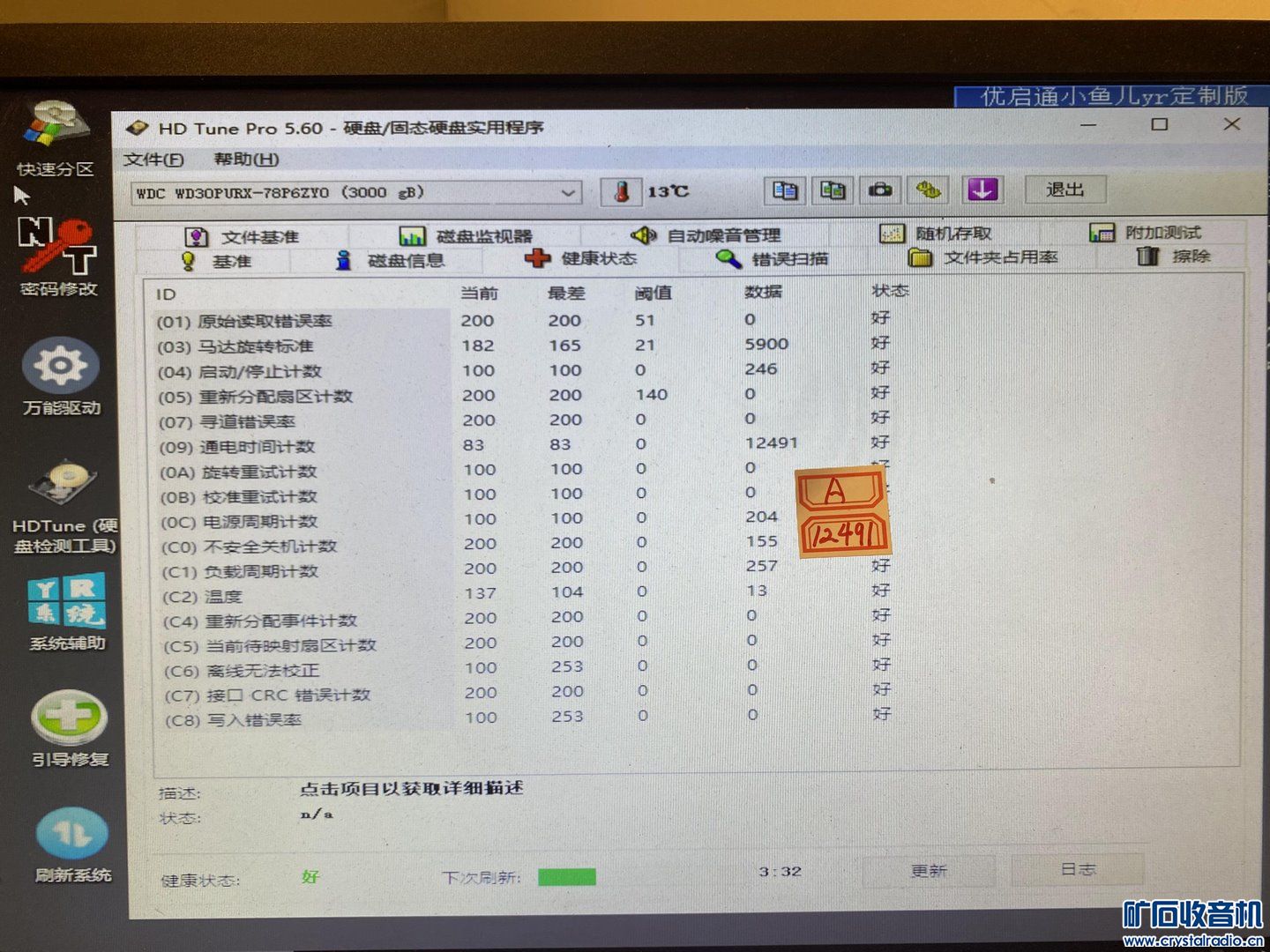Switch to the 文件基准 tab

coord(242,236)
